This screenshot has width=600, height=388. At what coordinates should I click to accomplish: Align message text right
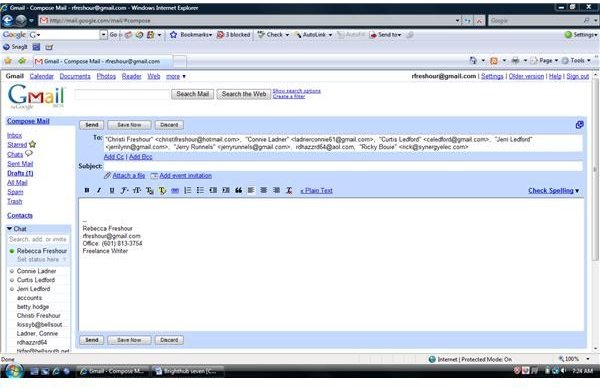tap(276, 190)
